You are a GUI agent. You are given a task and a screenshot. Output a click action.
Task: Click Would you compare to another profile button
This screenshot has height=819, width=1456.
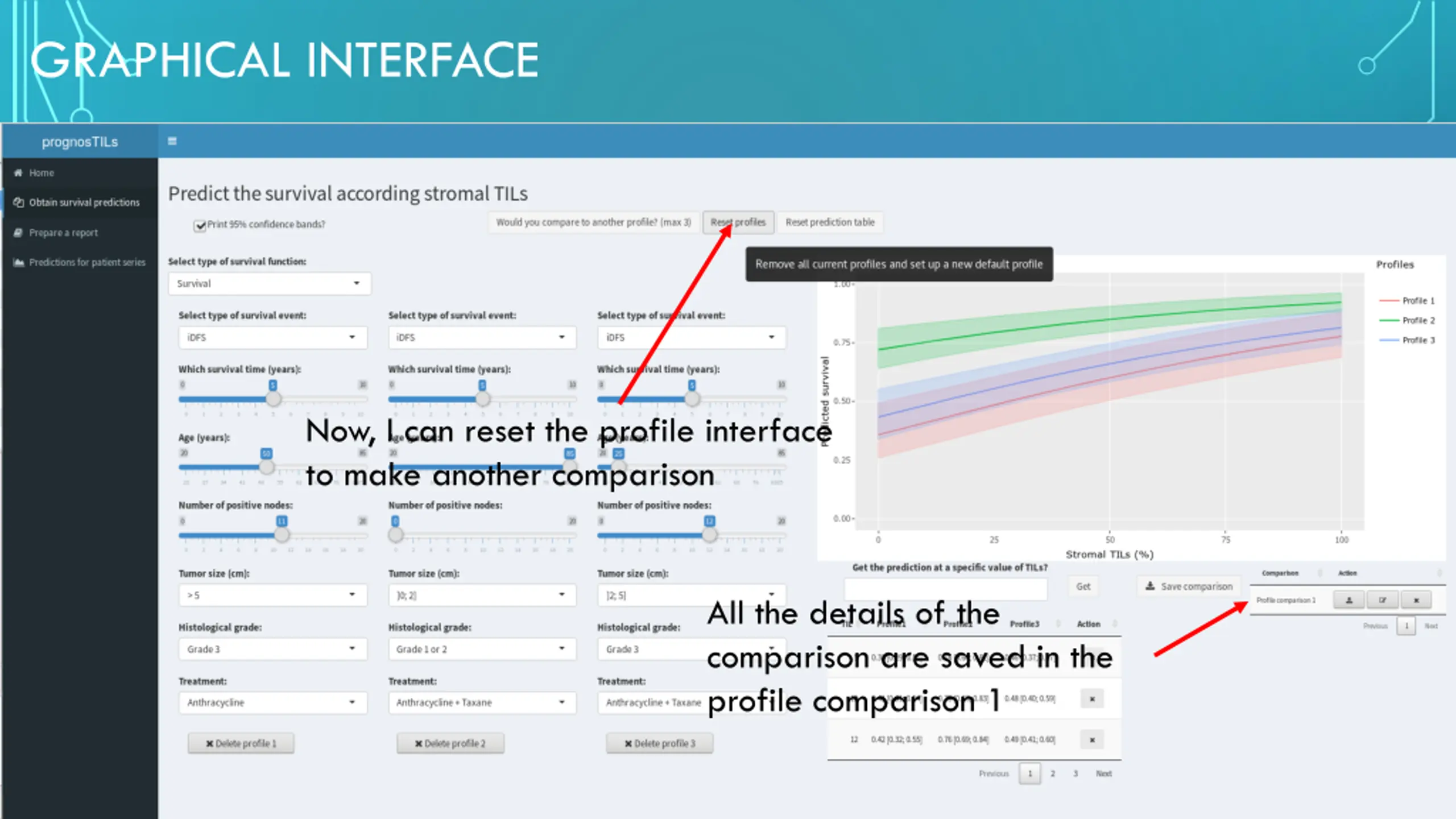coord(593,222)
